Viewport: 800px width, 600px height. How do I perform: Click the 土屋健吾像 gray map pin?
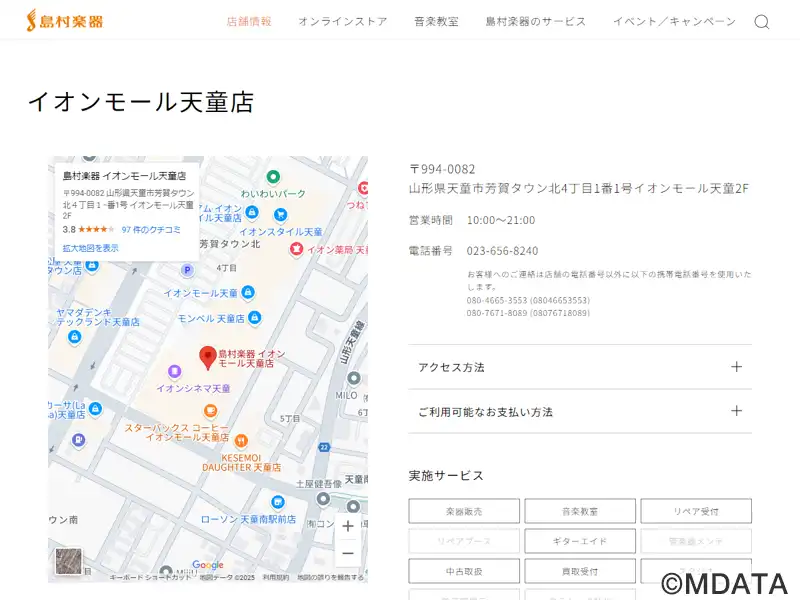coord(323,499)
